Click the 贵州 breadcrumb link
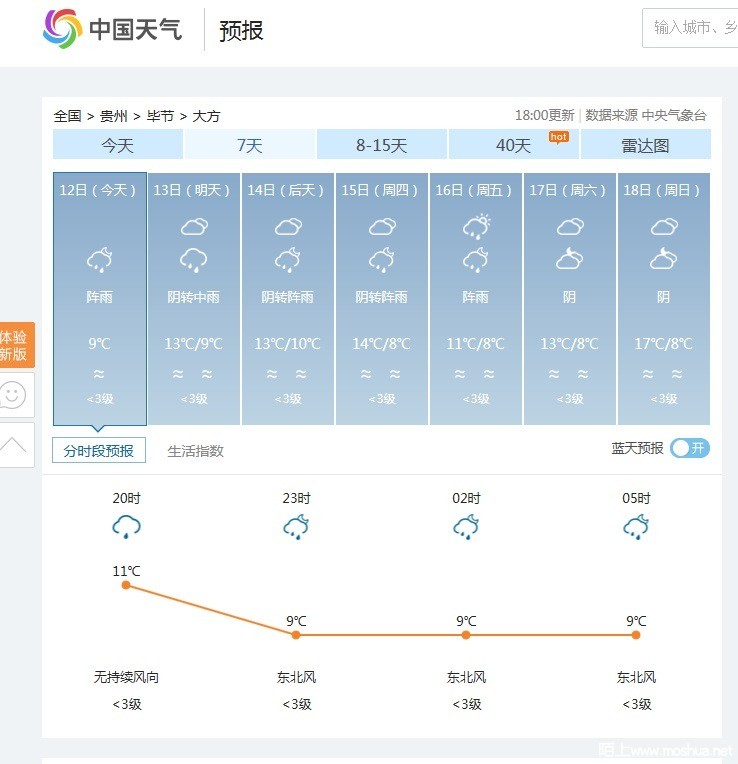Viewport: 738px width, 764px height. point(114,116)
